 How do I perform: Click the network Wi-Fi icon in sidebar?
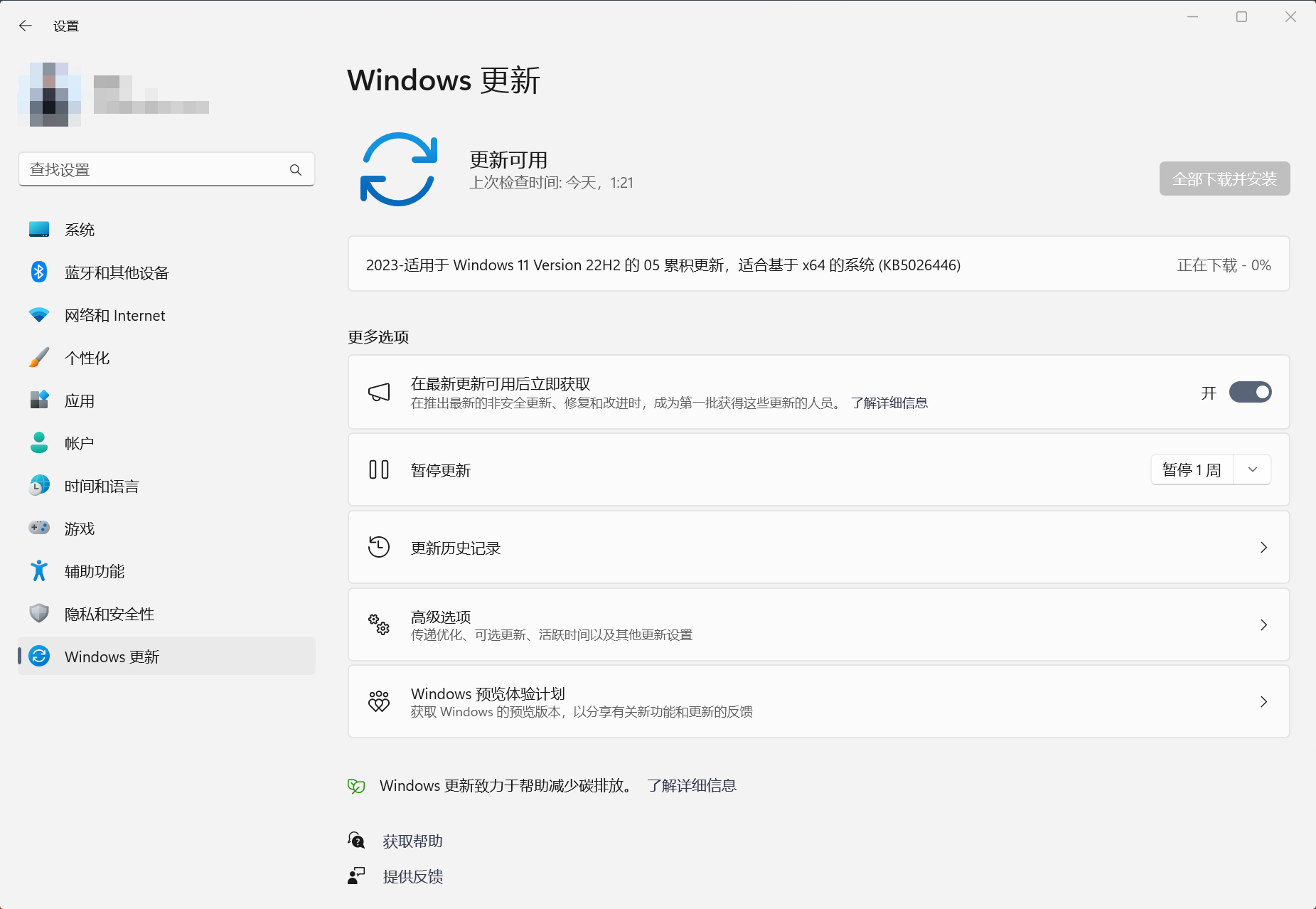click(x=39, y=315)
